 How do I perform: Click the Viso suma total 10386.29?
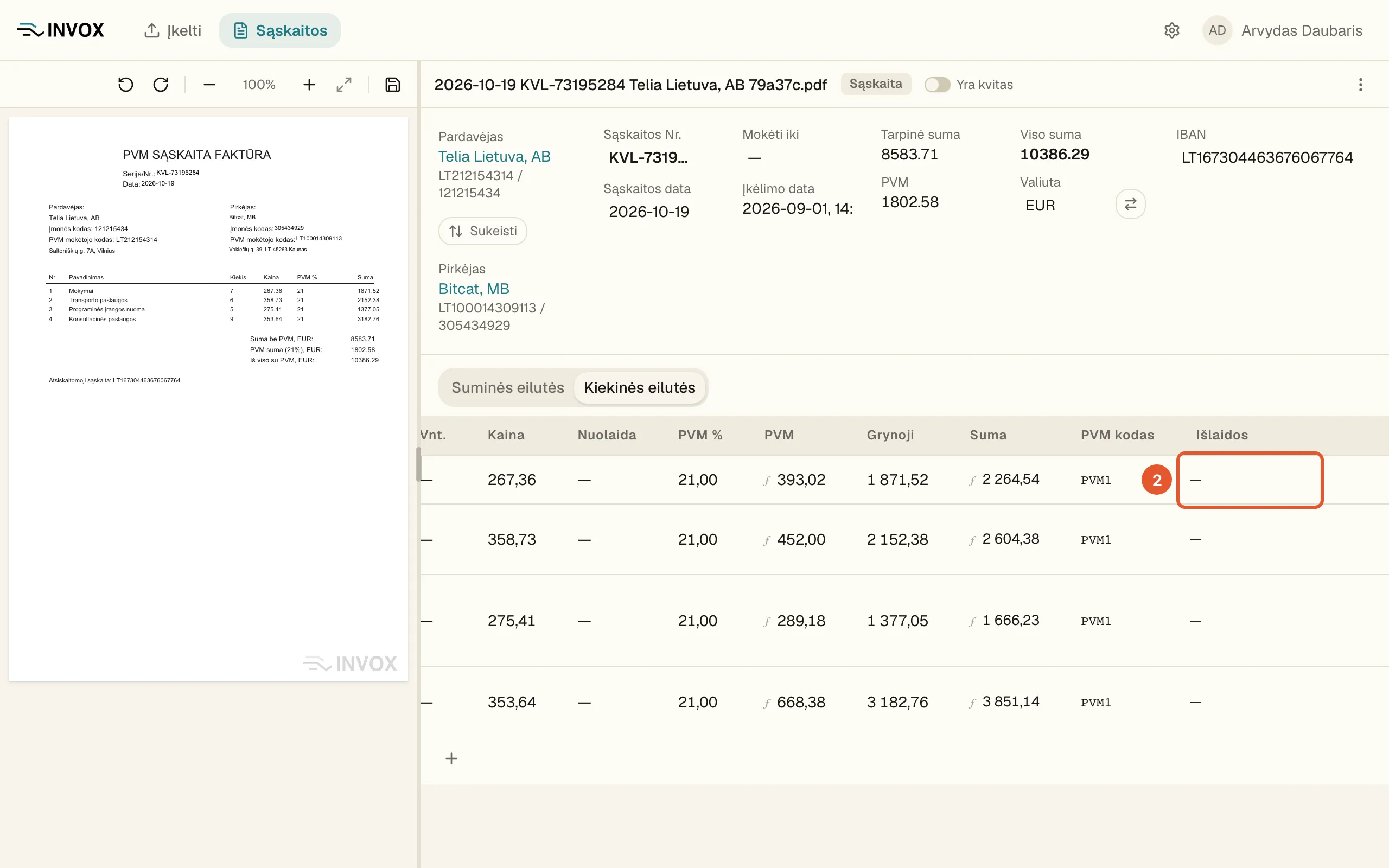click(x=1054, y=154)
